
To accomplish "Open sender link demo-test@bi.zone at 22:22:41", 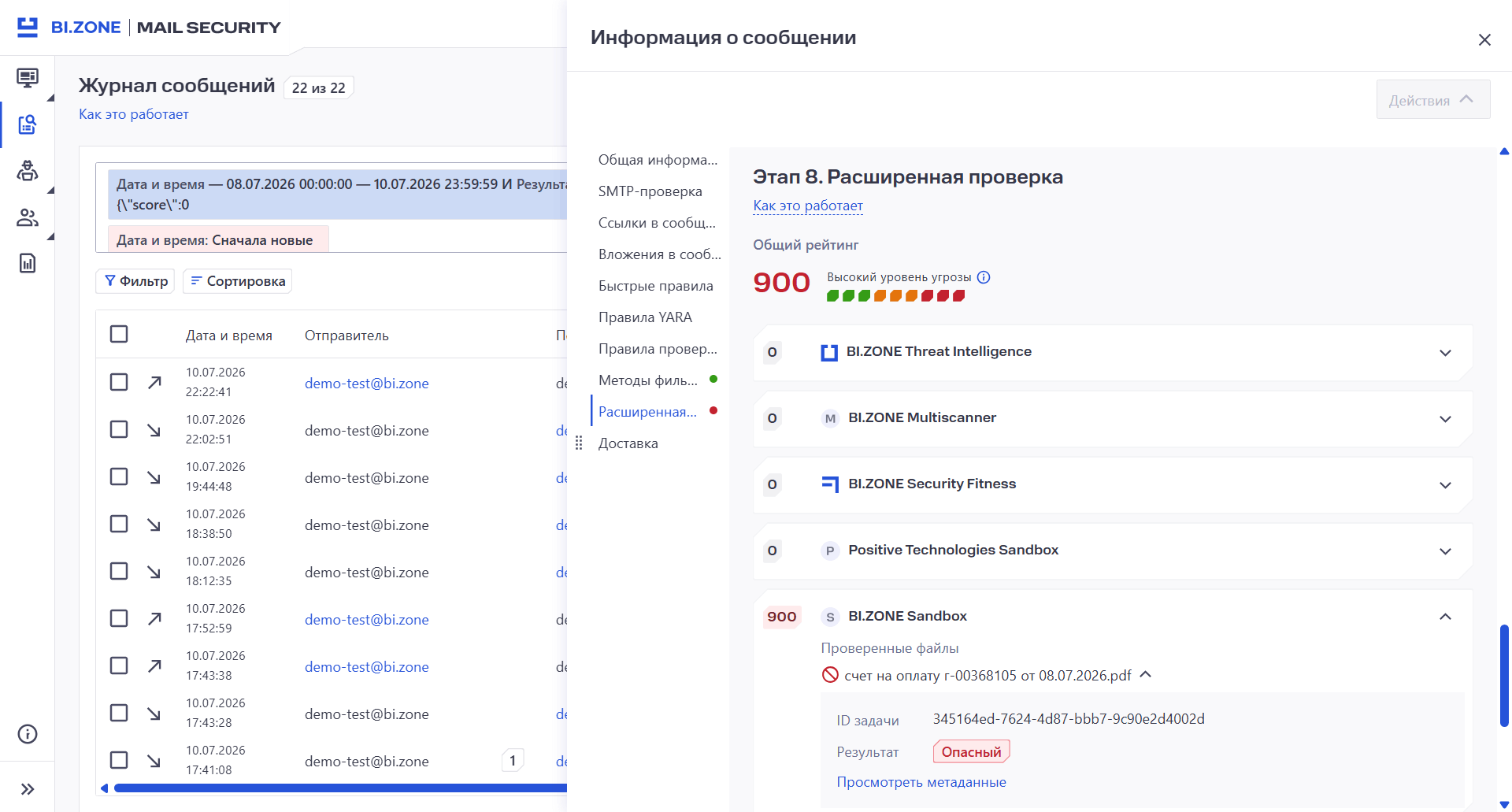I will click(x=367, y=384).
